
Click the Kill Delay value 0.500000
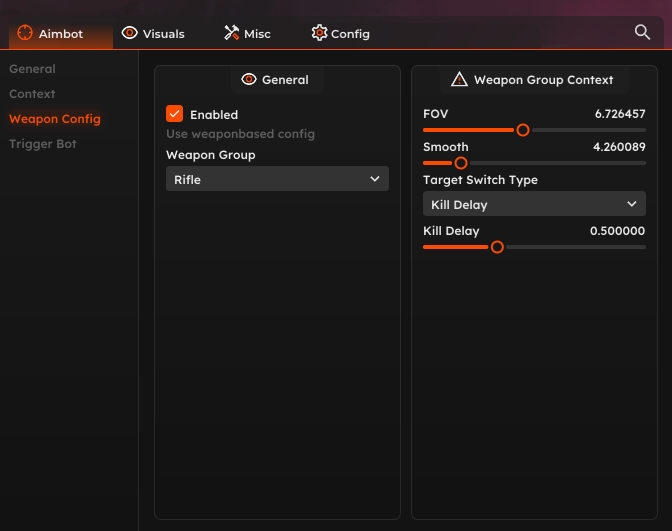coord(617,231)
